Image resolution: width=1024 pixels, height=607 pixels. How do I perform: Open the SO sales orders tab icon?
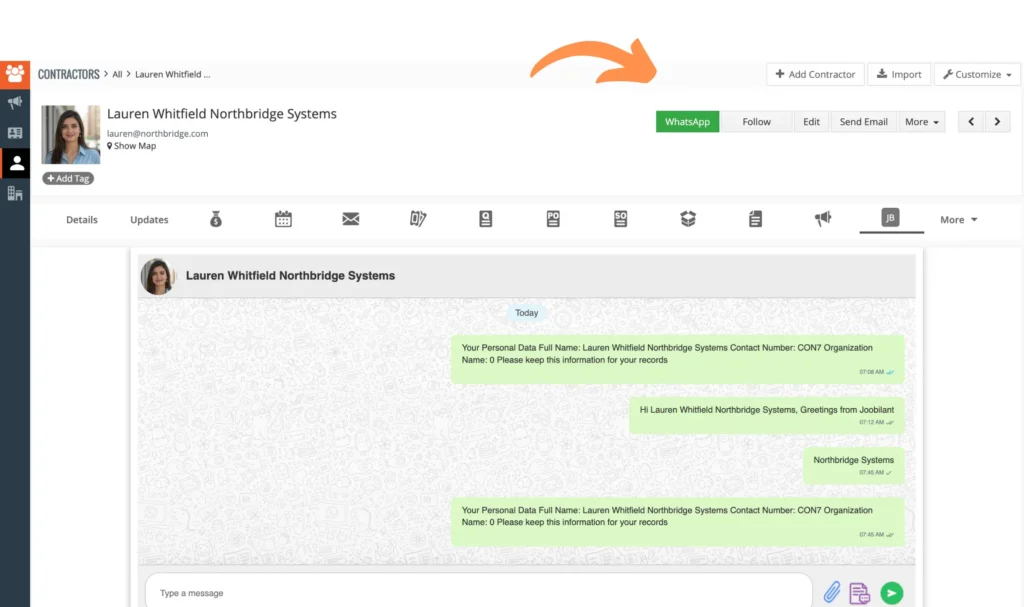pos(620,219)
